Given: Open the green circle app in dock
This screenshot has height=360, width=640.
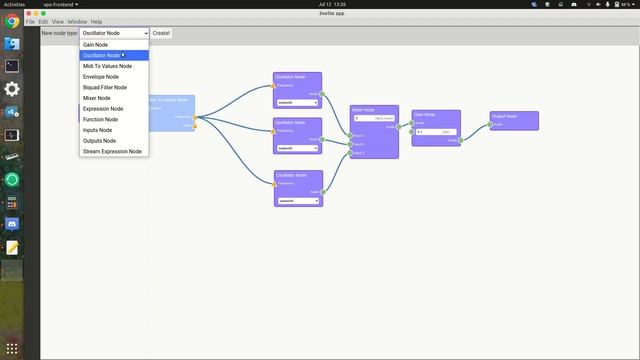Looking at the screenshot, I should click(x=12, y=180).
